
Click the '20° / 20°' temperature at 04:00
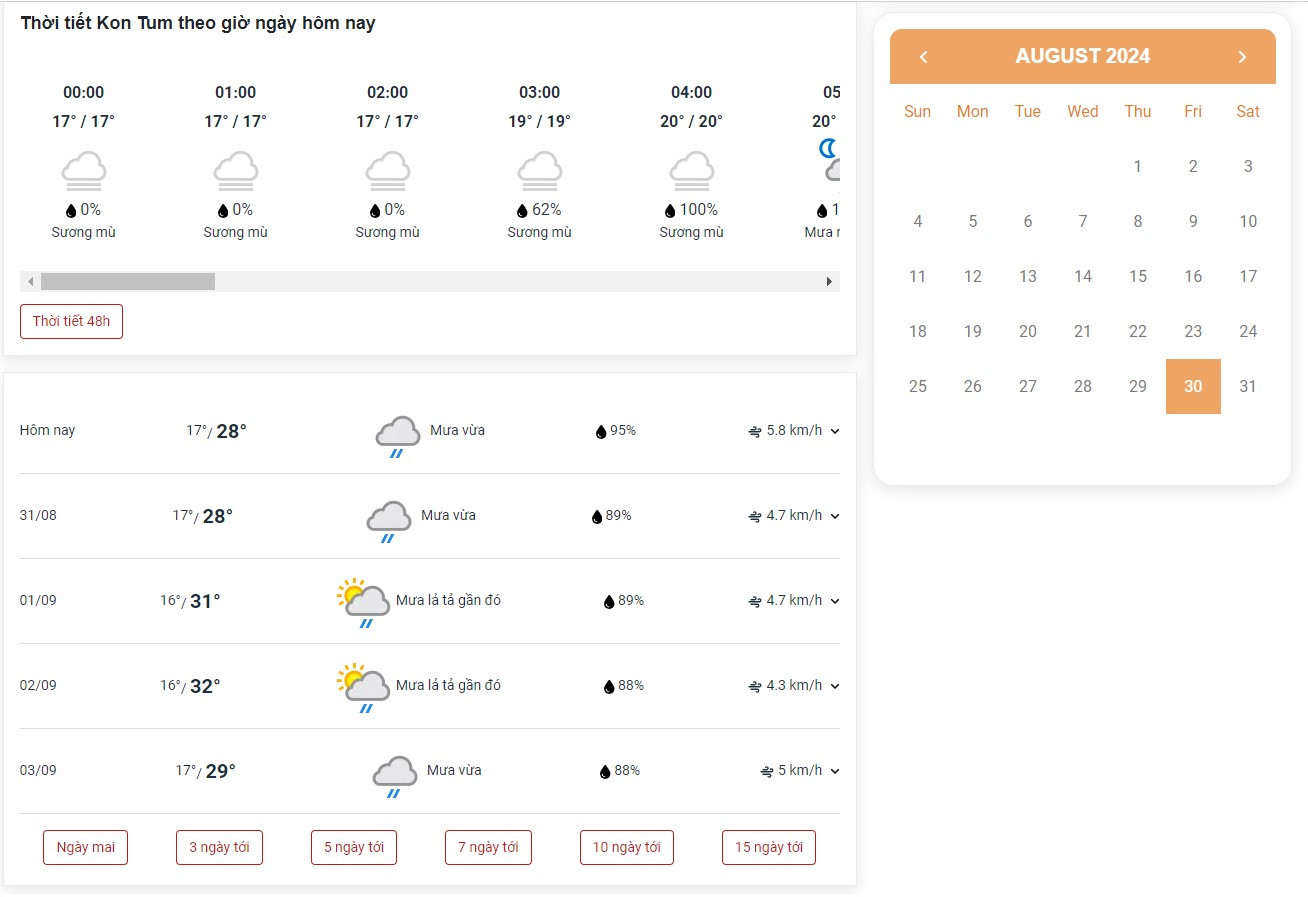pos(692,121)
